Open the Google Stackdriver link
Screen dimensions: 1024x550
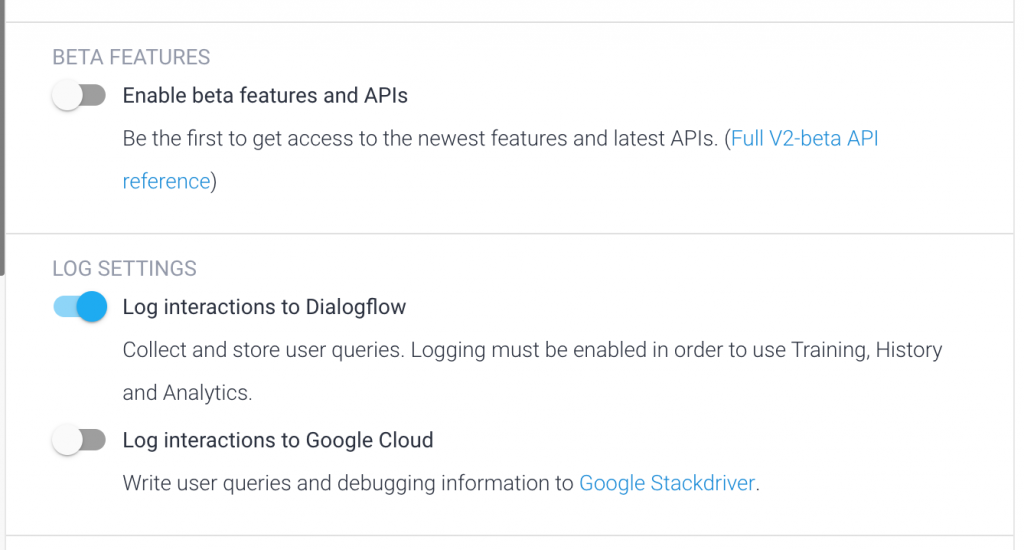pyautogui.click(x=668, y=484)
